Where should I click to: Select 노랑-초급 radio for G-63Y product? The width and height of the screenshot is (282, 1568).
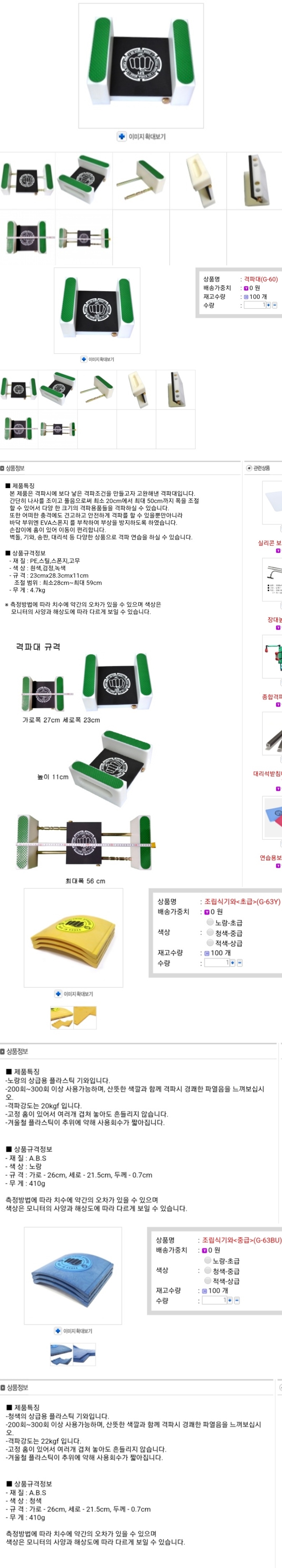point(210,922)
